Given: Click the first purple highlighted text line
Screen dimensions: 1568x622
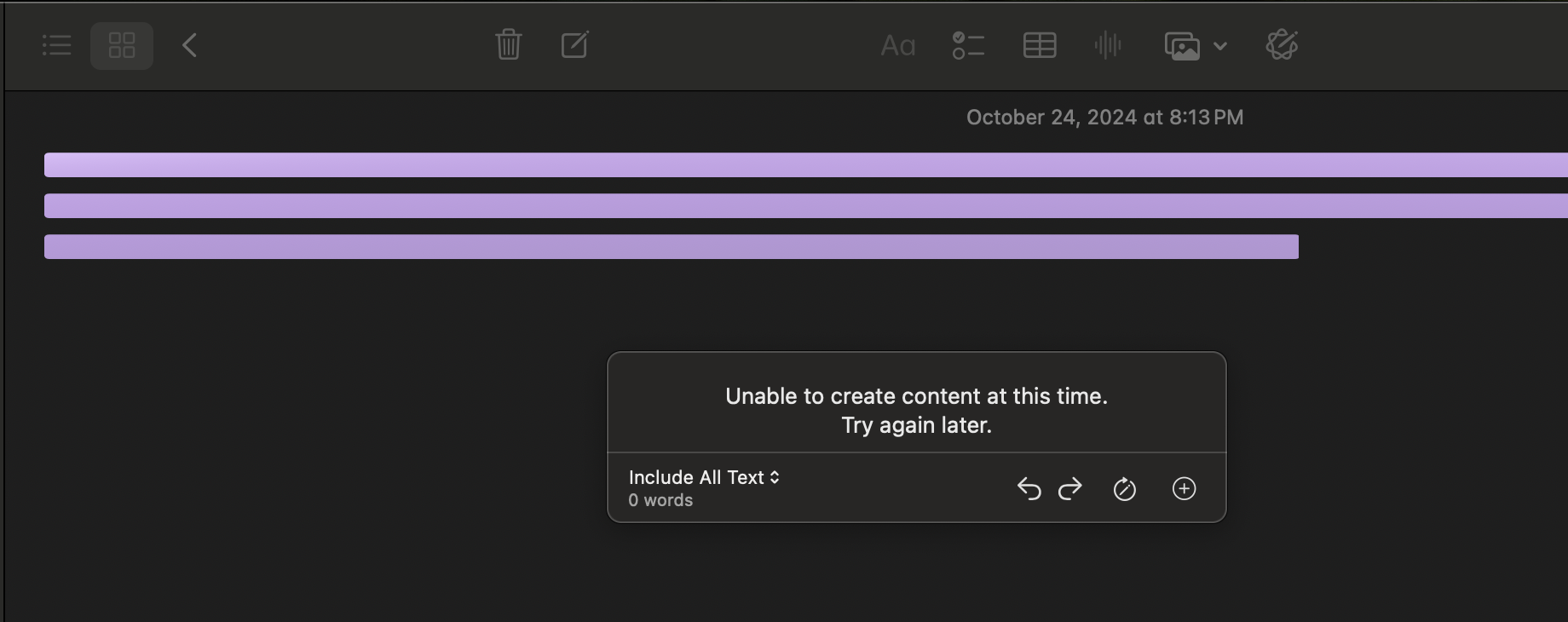Looking at the screenshot, I should 806,164.
